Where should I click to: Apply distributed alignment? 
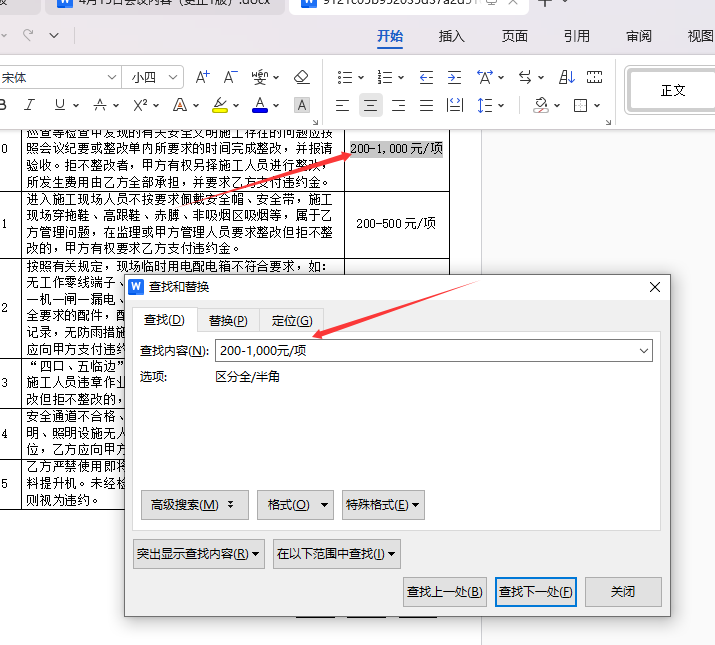(x=455, y=105)
